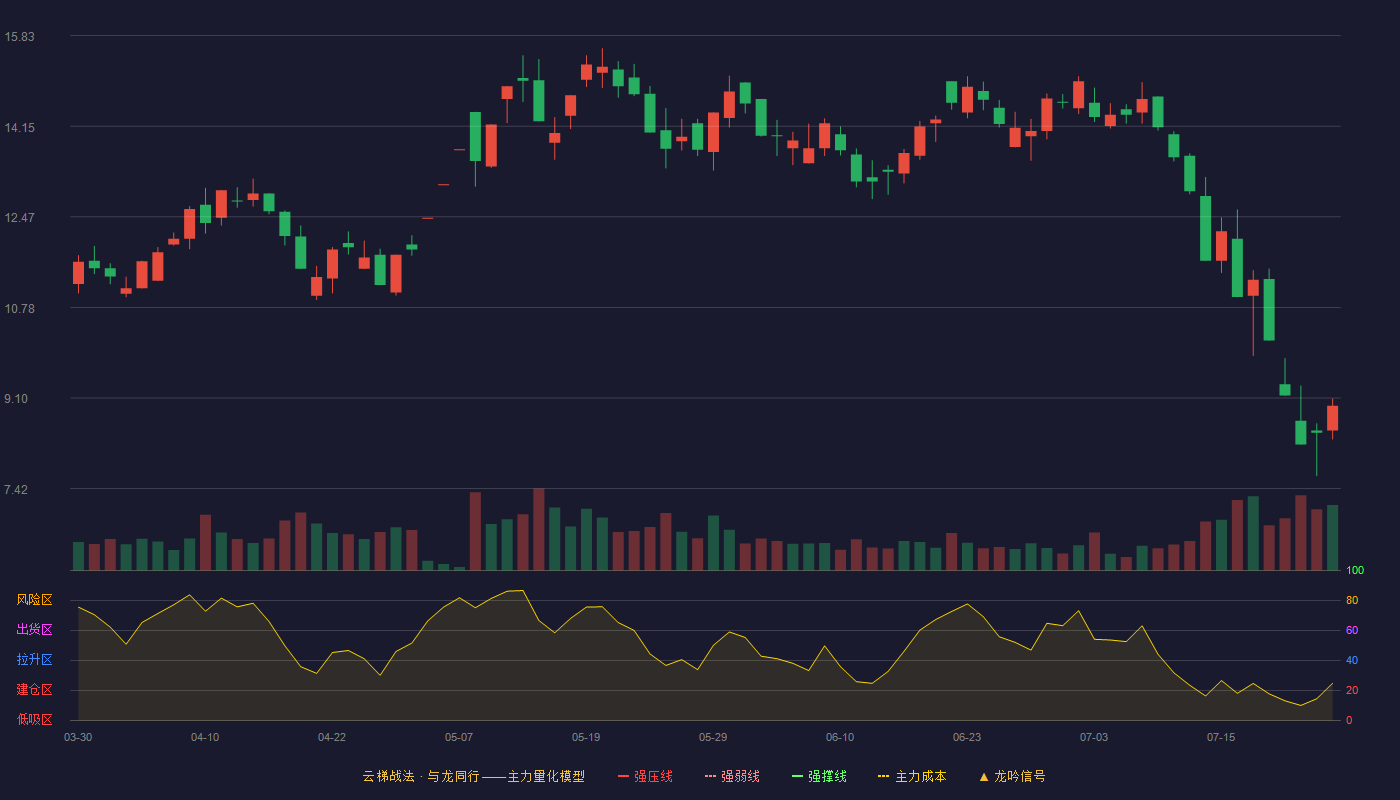Image resolution: width=1400 pixels, height=800 pixels.
Task: Click the 拉升区 zone label
Action: coord(34,660)
